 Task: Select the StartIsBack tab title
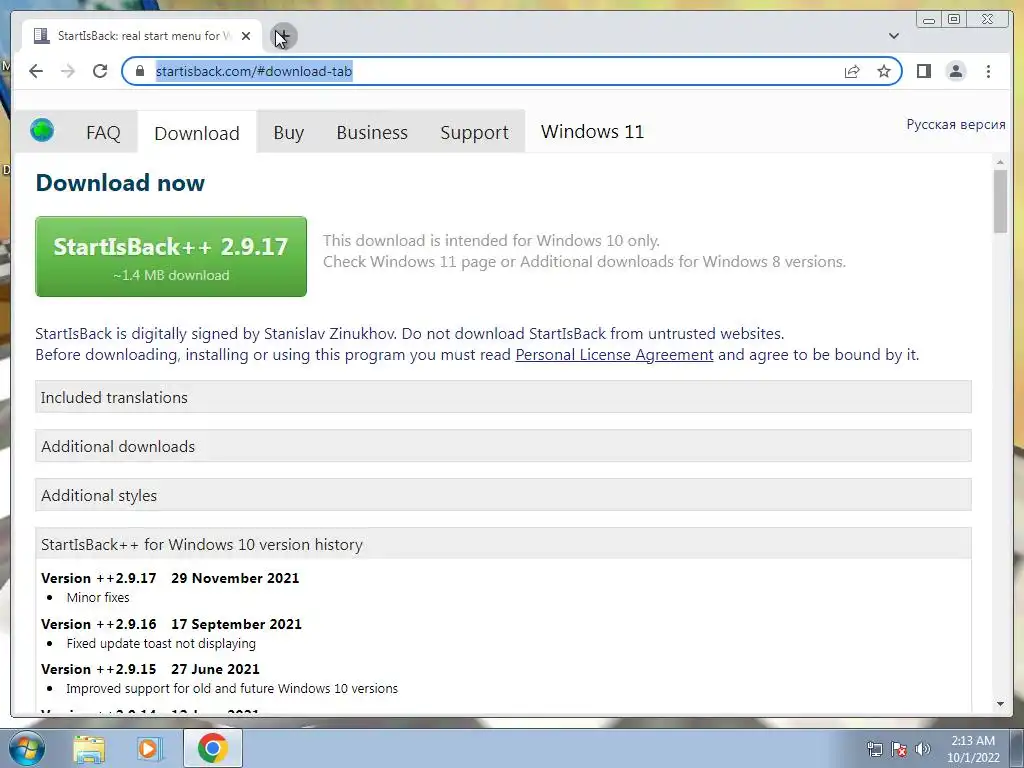click(144, 36)
